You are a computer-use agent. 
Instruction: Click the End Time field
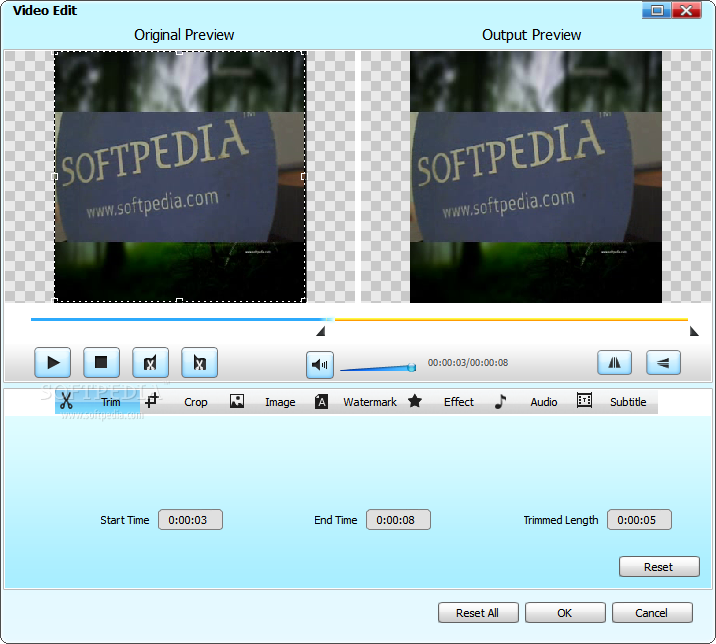(x=398, y=520)
